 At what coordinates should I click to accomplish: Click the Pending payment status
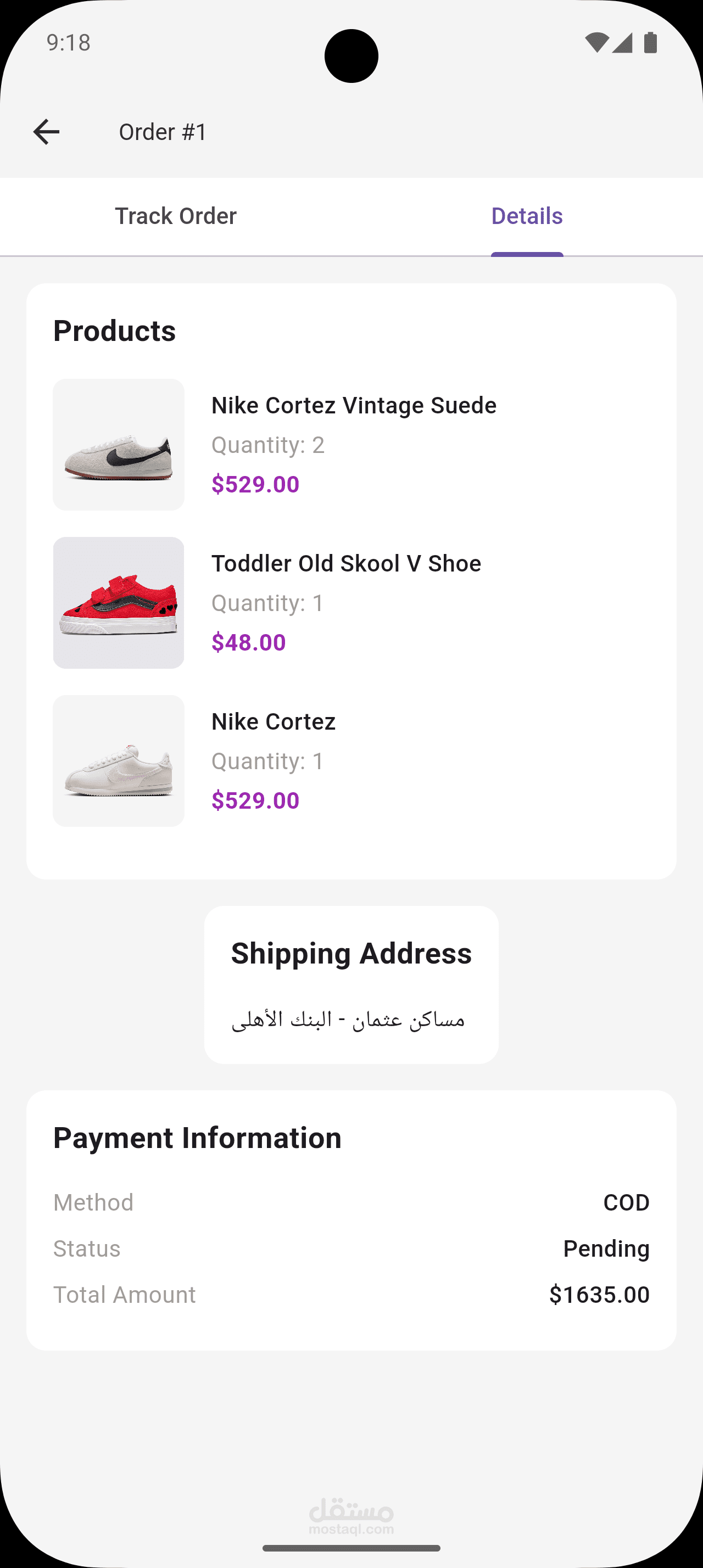[606, 1249]
